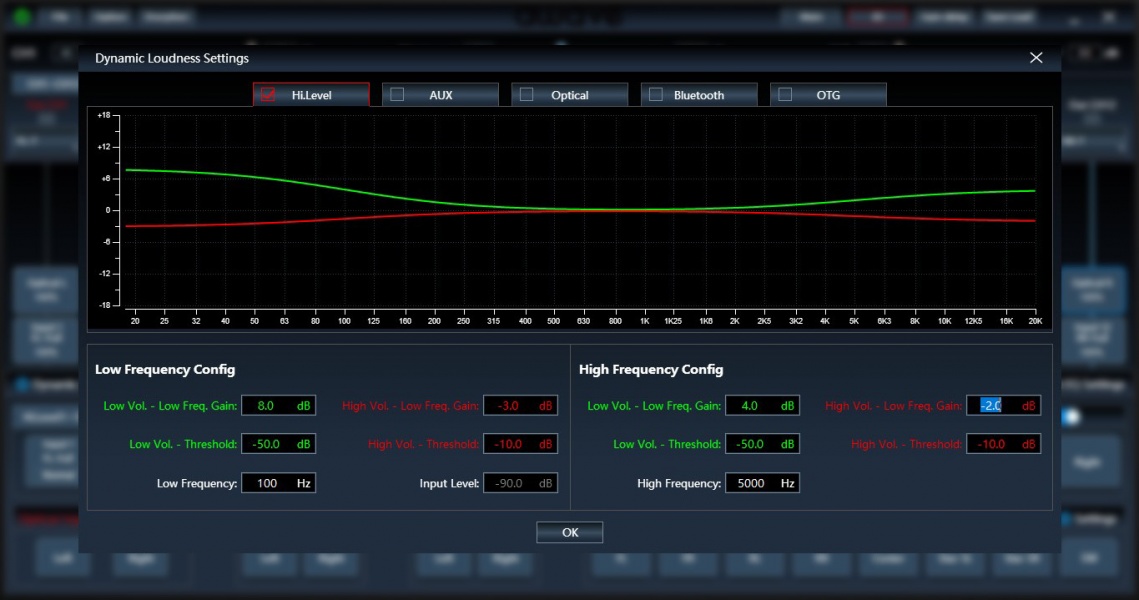Confirm settings with the OK button
This screenshot has width=1139, height=600.
pos(570,532)
